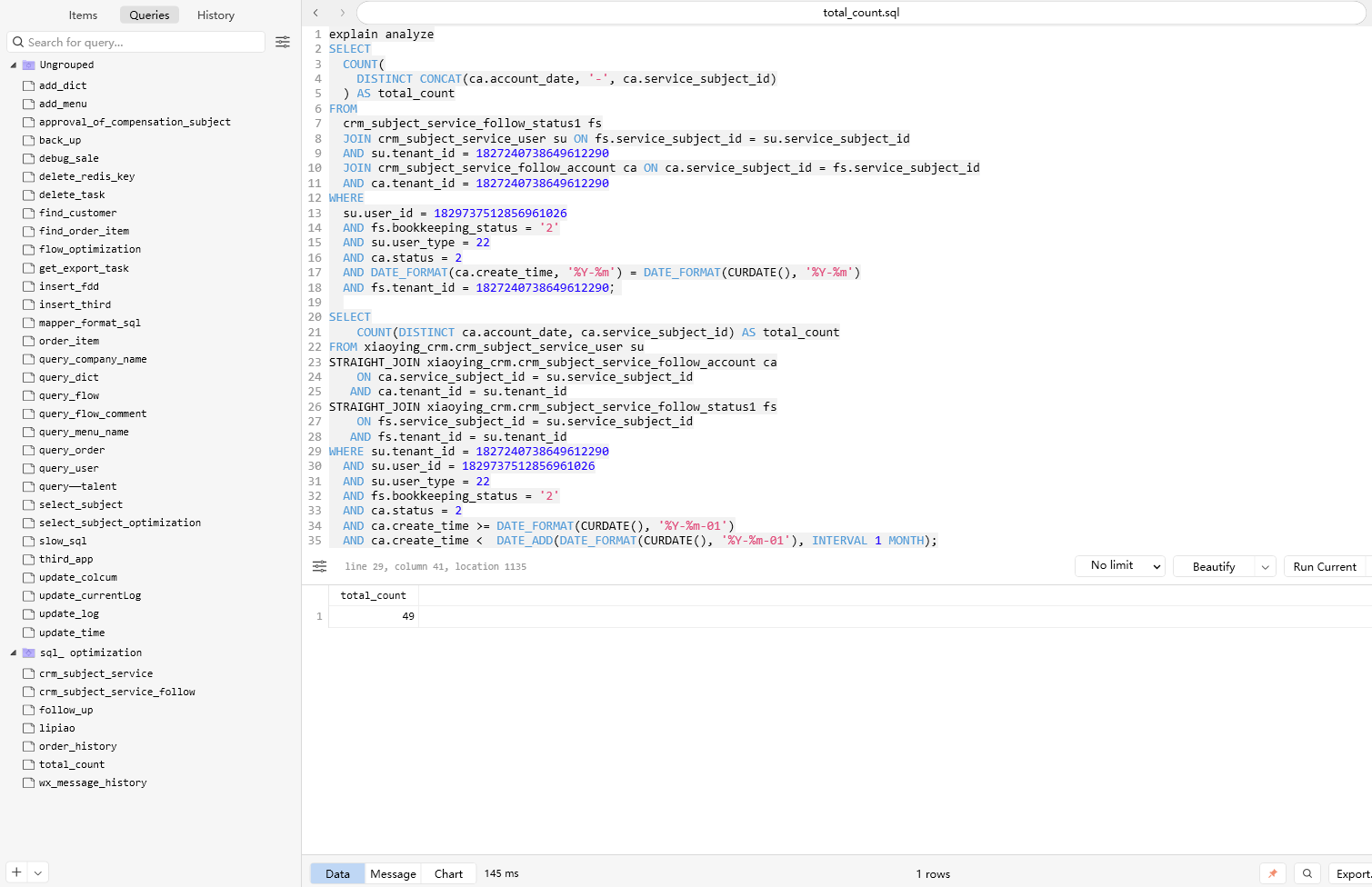Click the pin result icon
1372x887 pixels.
pos(1273,873)
